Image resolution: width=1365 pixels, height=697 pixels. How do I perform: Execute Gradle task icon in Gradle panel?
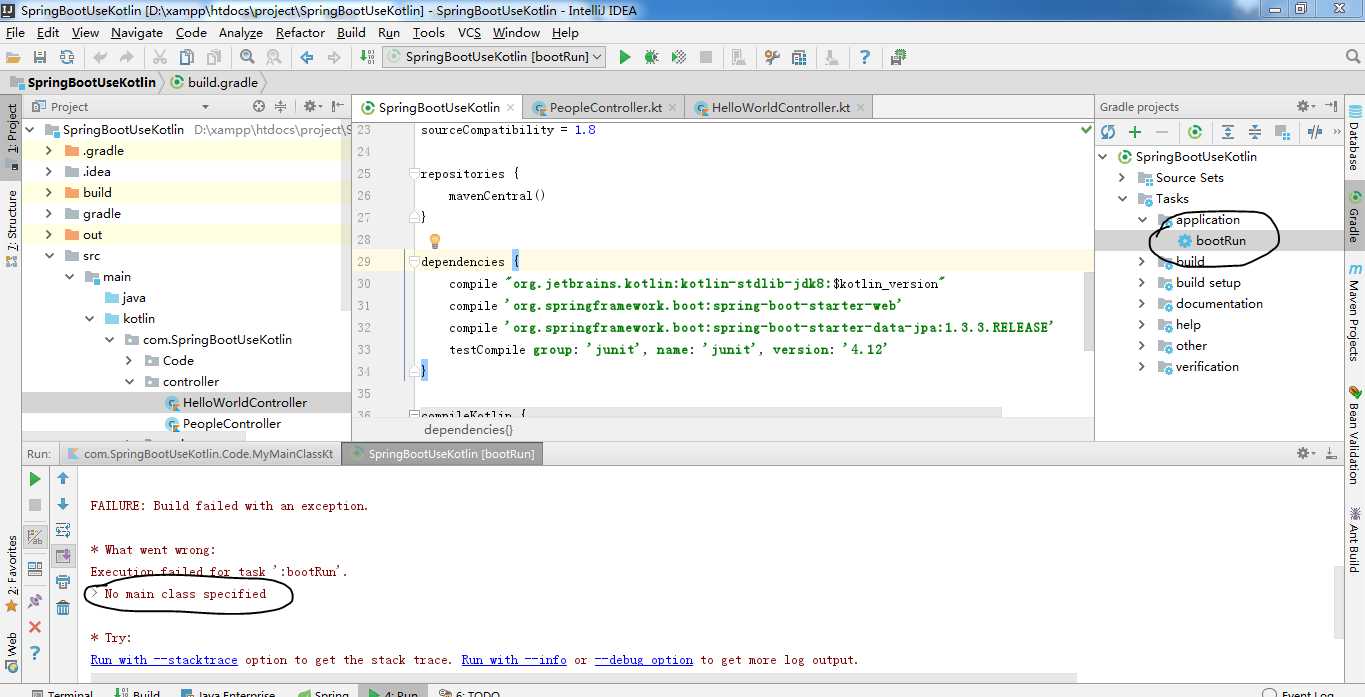click(x=1195, y=132)
